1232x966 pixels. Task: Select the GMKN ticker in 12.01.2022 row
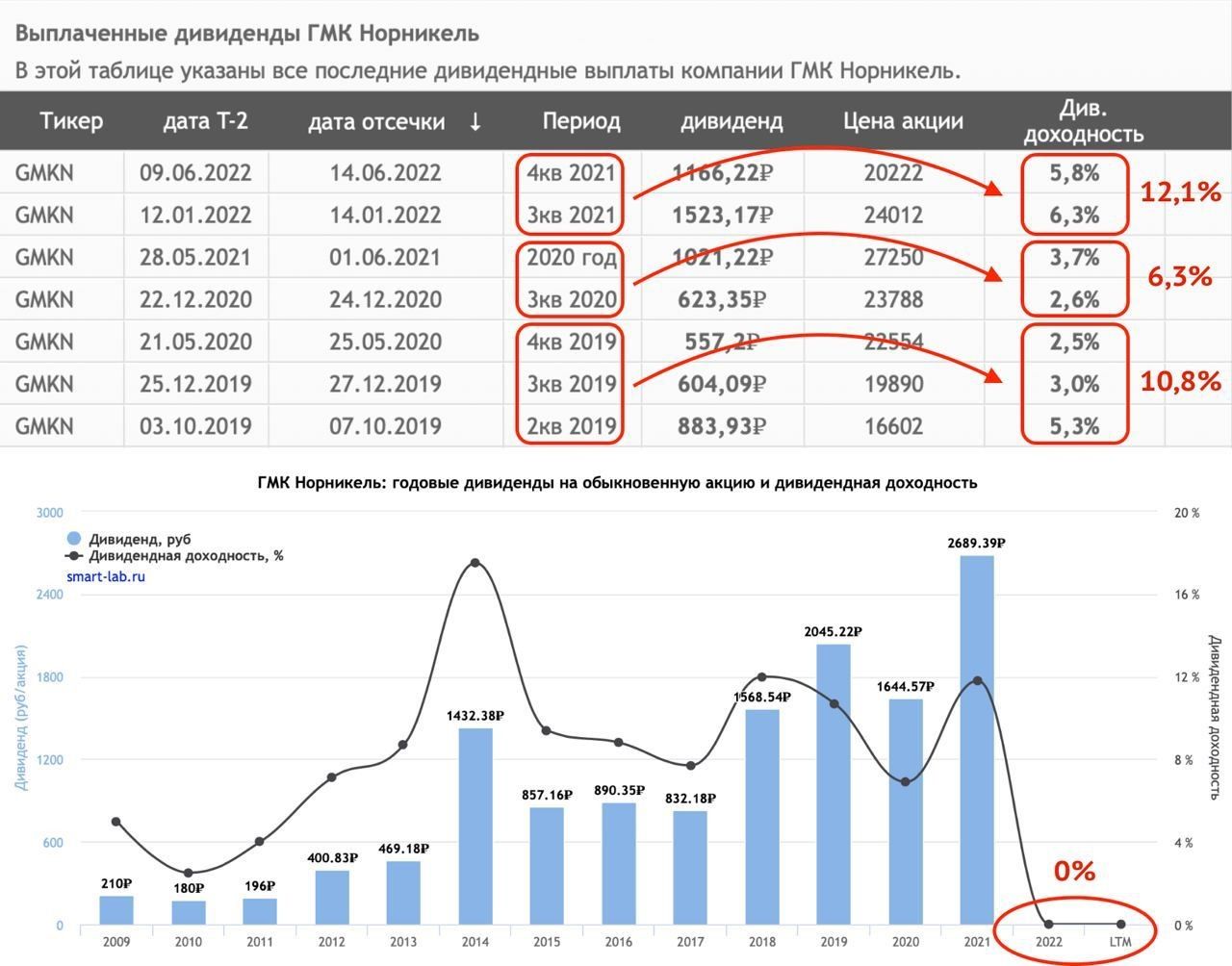coord(44,216)
